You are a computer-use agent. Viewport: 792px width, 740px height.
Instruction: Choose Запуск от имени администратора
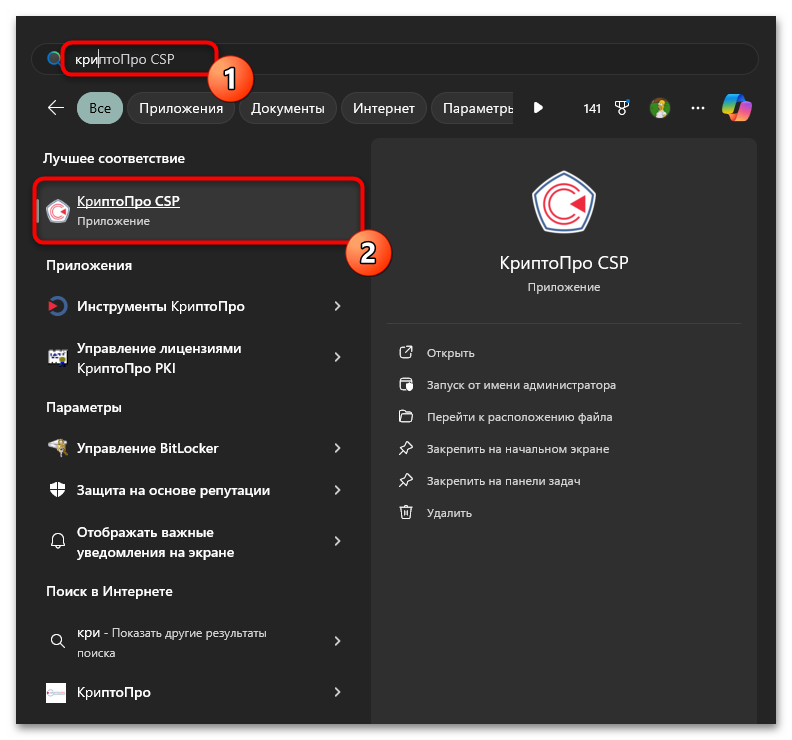click(x=521, y=385)
